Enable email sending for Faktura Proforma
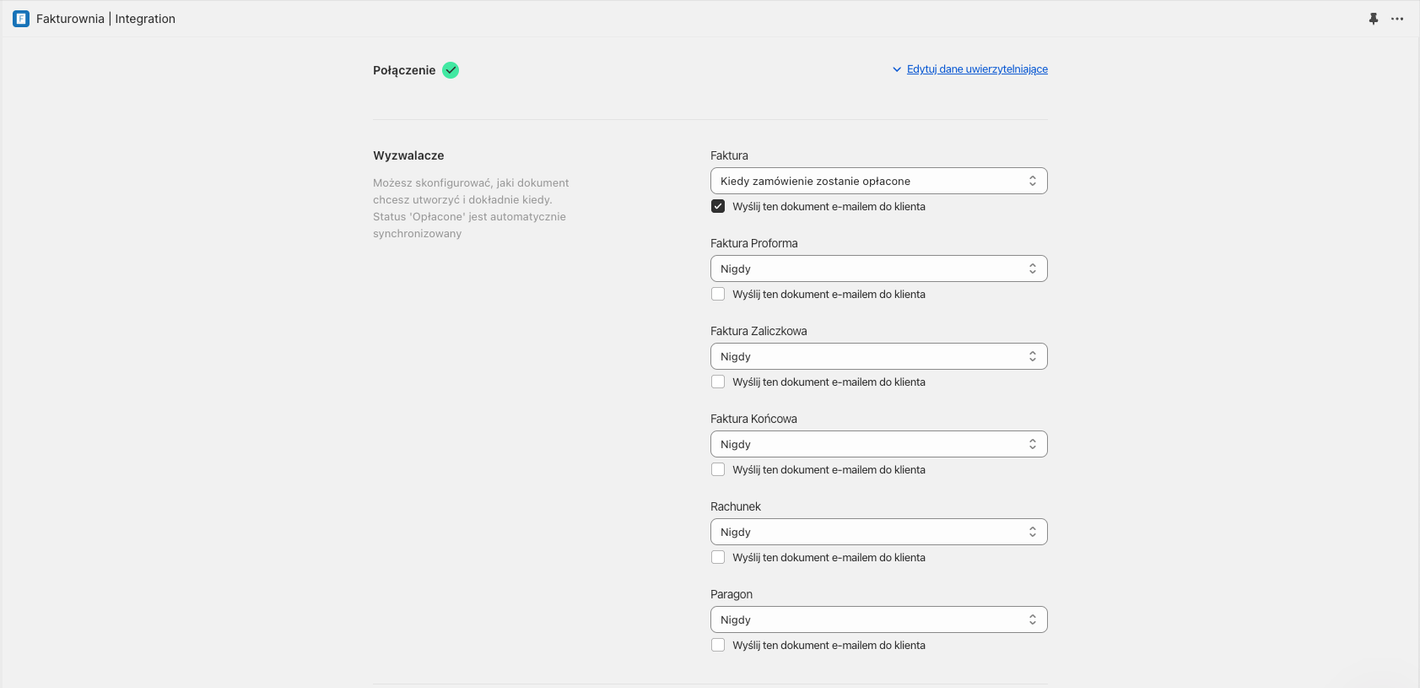1420x688 pixels. click(718, 294)
